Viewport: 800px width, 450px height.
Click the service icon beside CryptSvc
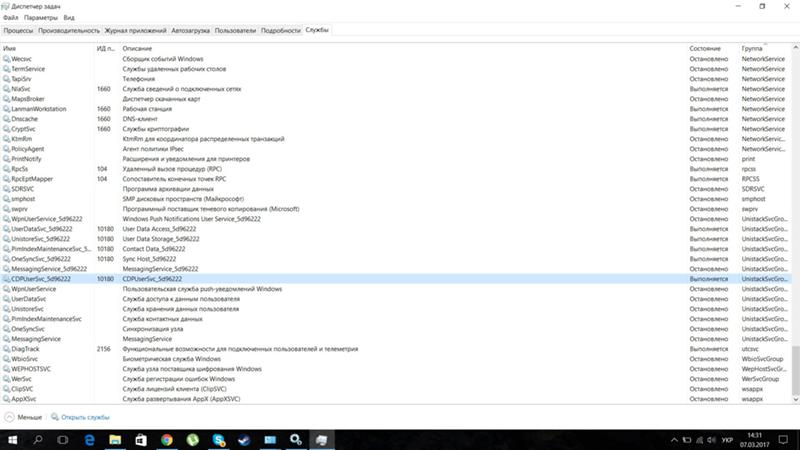(6, 129)
